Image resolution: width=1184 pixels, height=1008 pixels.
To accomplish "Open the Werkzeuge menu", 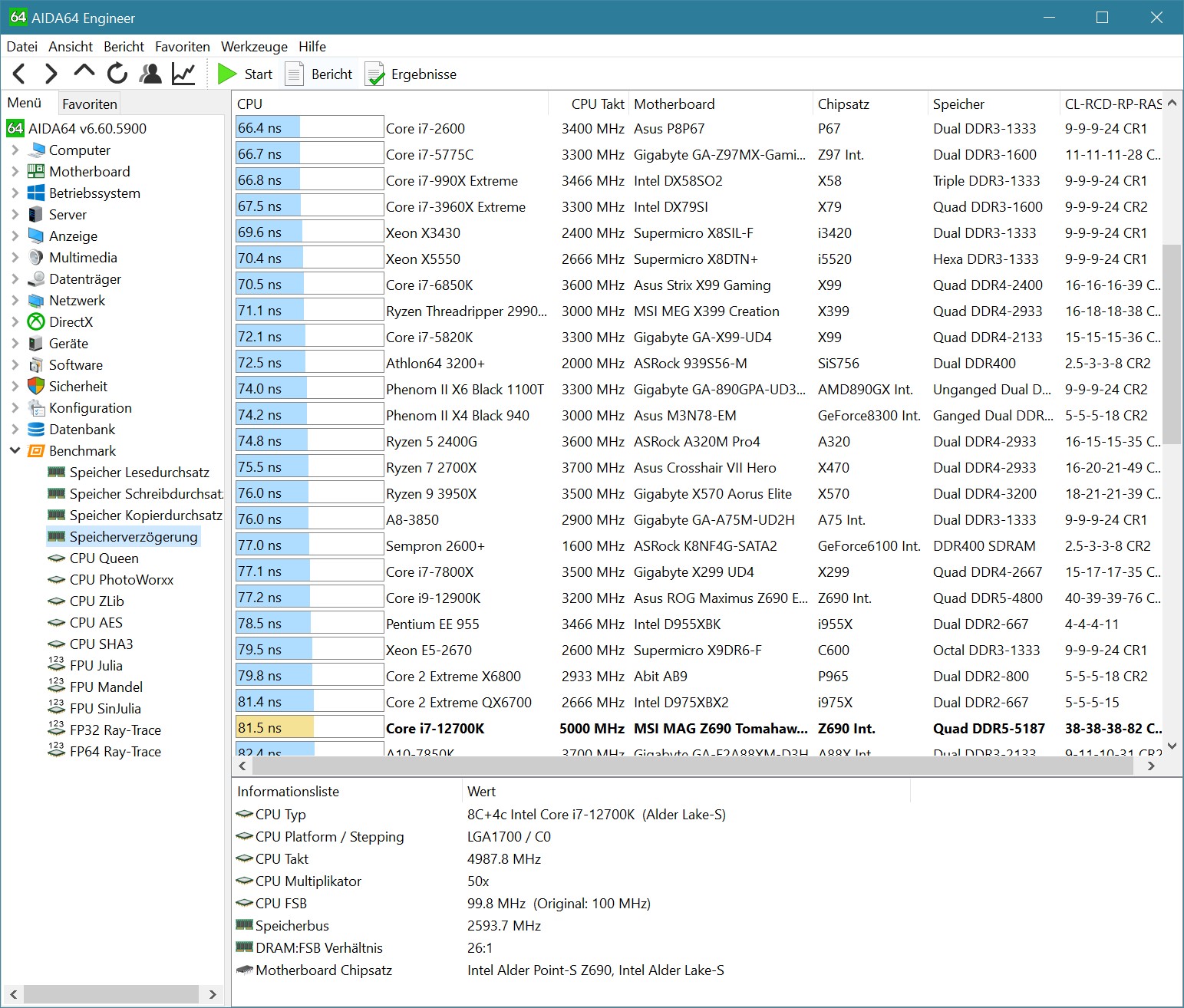I will [x=254, y=46].
